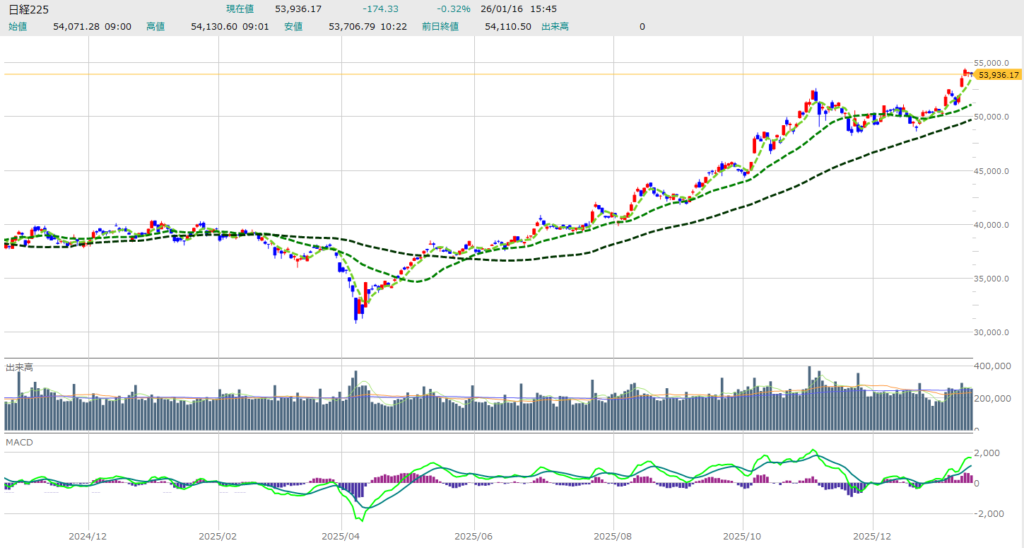Click the 現在値 label in the header

coord(240,9)
